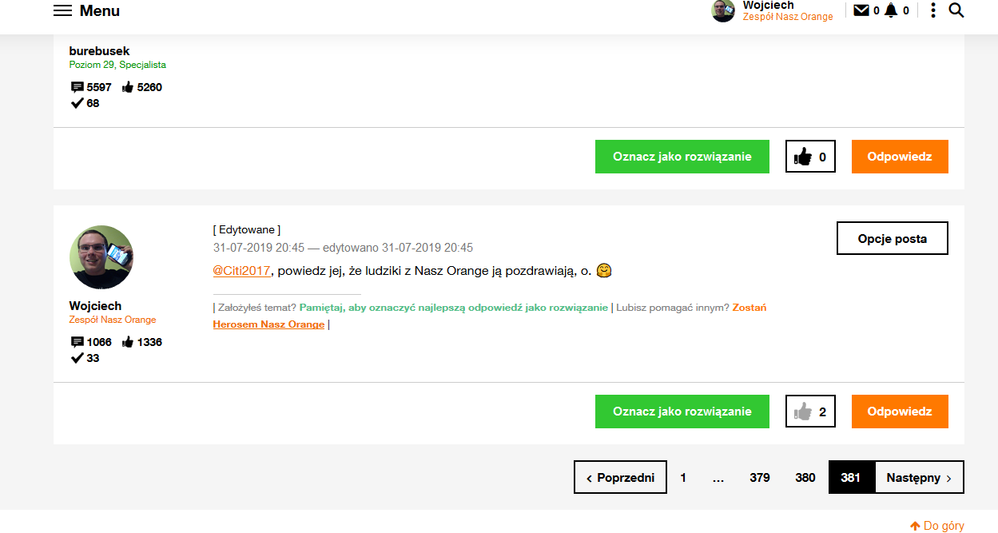Screen dimensions: 998x533
Task: Open the search magnifier icon
Action: point(956,10)
